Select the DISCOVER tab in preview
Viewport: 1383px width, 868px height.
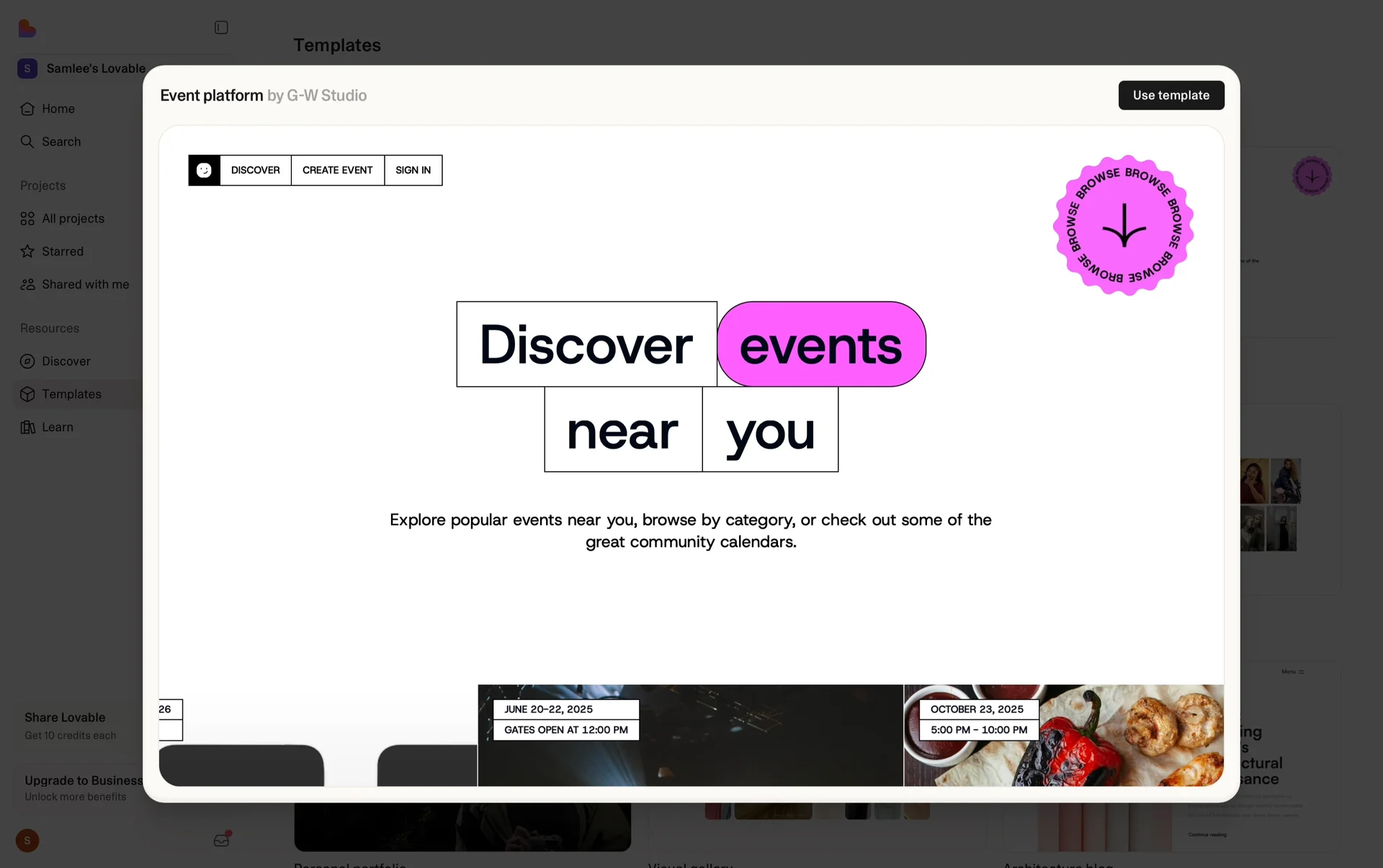coord(255,170)
